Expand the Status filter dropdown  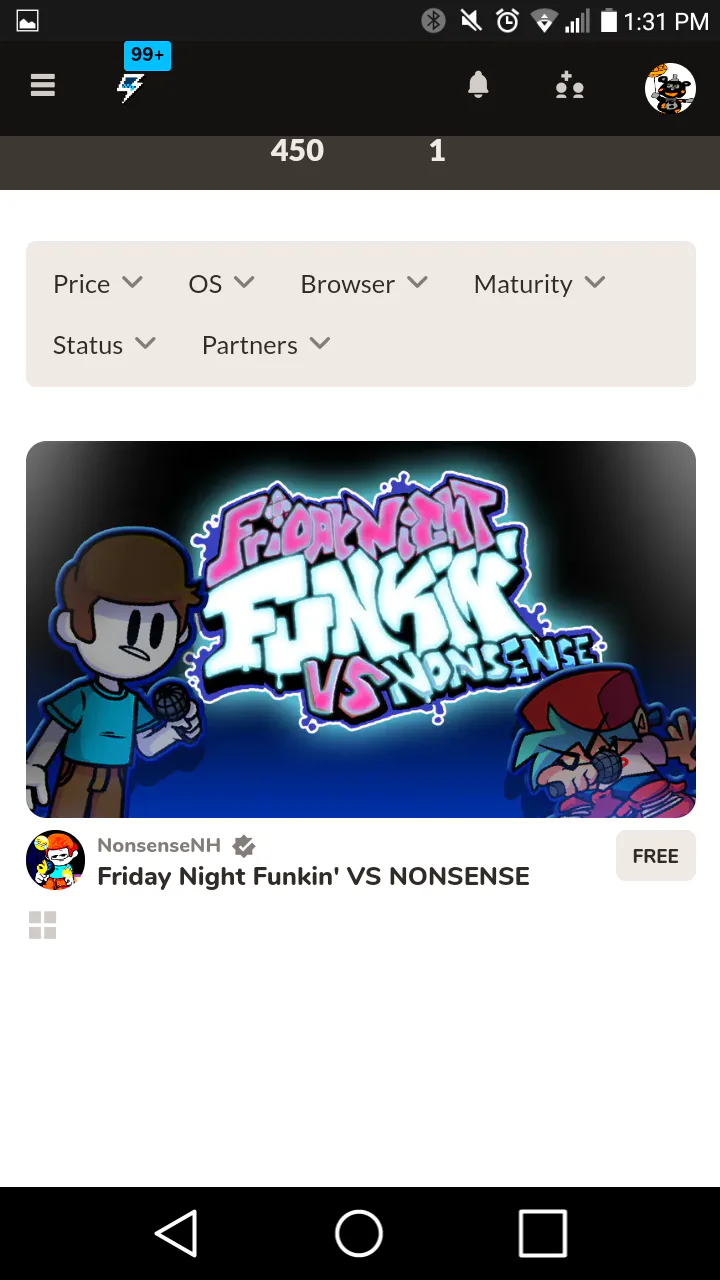pos(104,345)
